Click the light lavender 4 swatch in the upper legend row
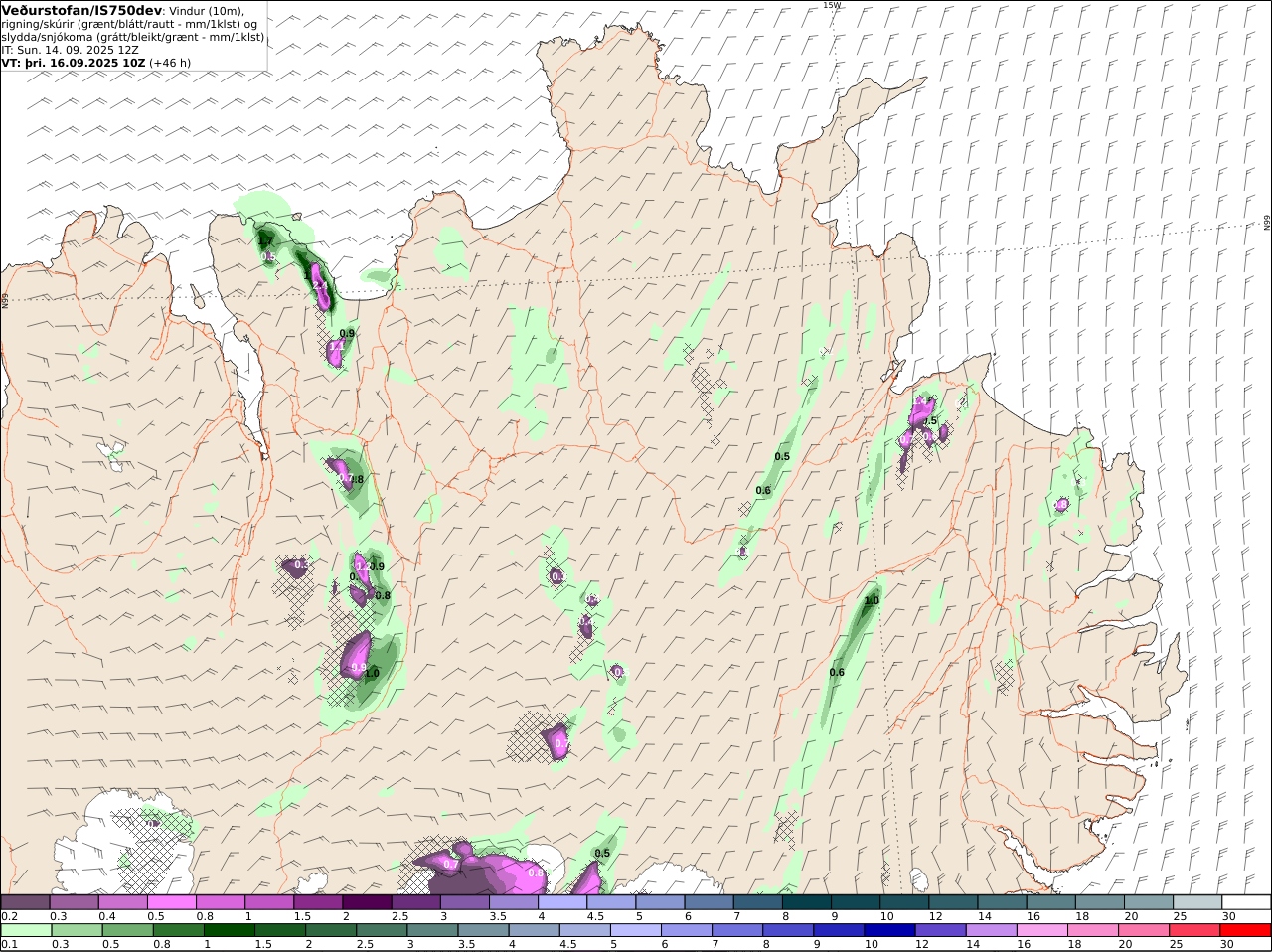This screenshot has height=952, width=1272. pos(561,902)
